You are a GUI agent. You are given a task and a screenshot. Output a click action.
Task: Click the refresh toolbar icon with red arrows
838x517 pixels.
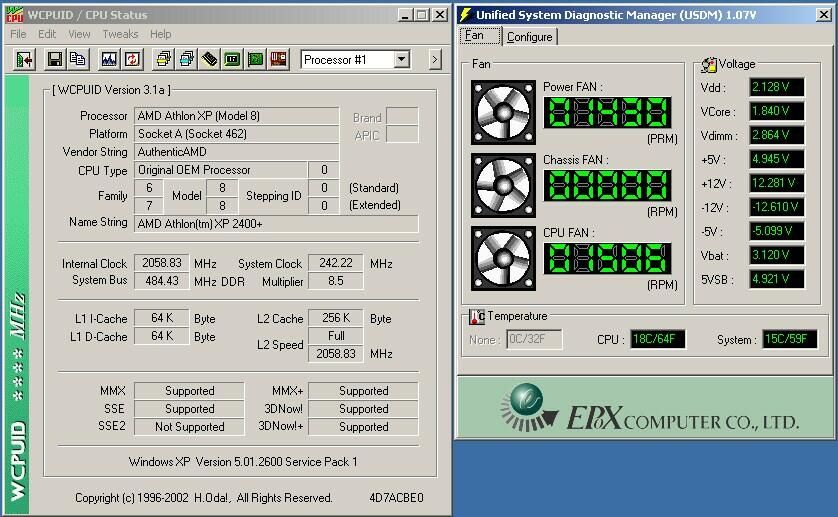tap(133, 59)
